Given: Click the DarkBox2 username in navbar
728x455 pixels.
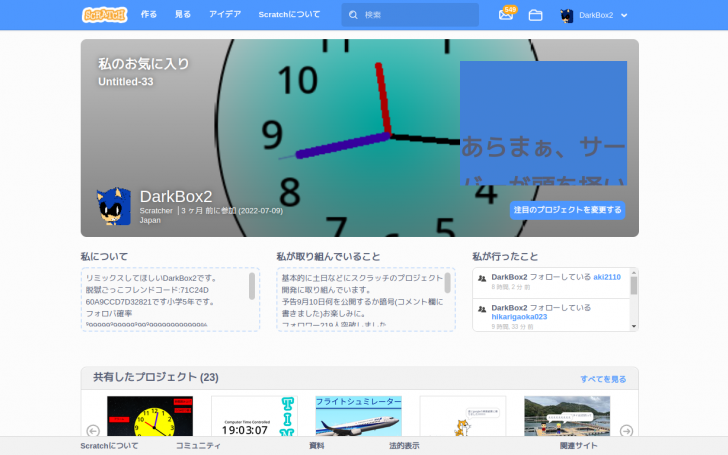Looking at the screenshot, I should 596,15.
